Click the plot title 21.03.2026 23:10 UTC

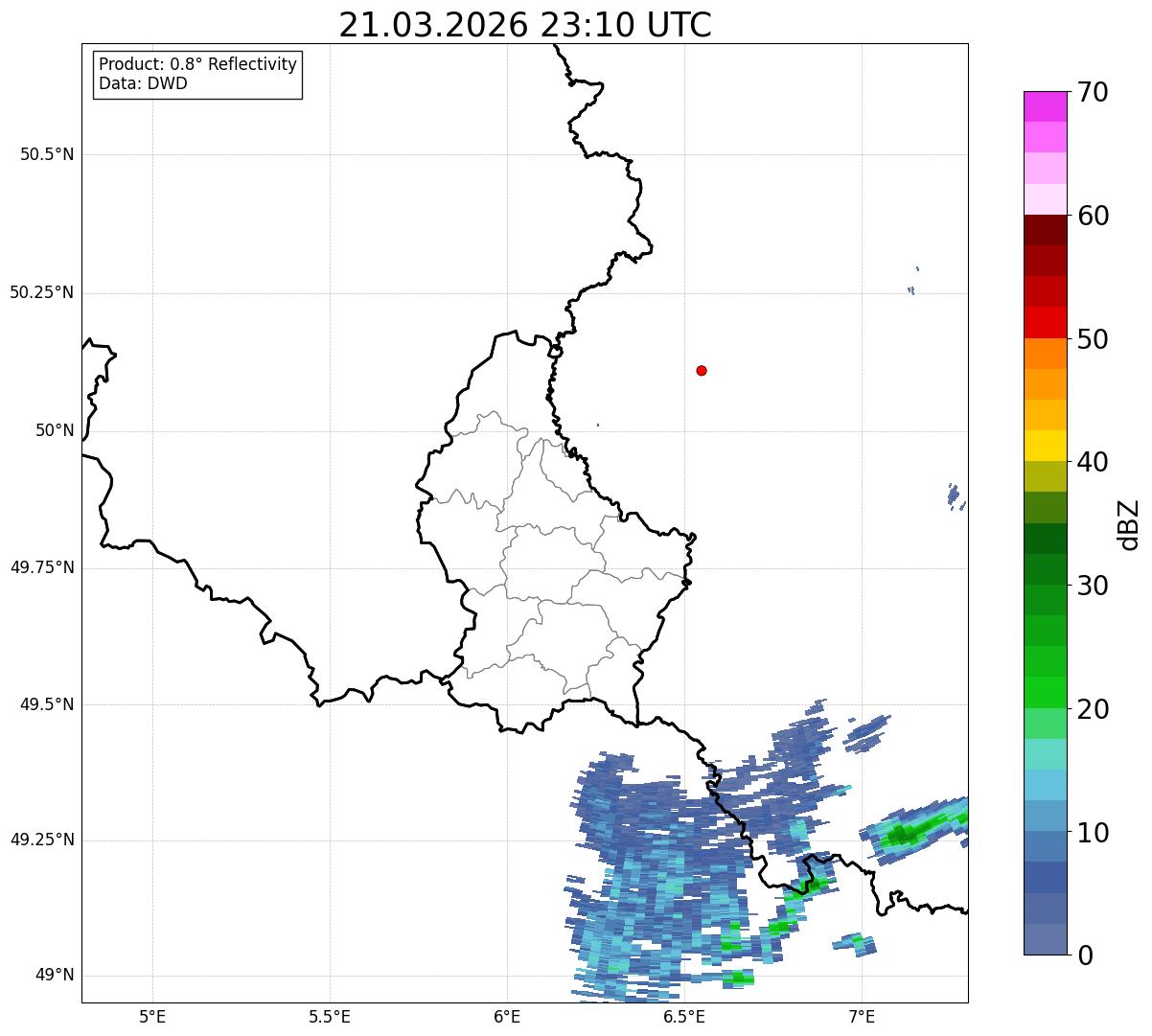(525, 25)
